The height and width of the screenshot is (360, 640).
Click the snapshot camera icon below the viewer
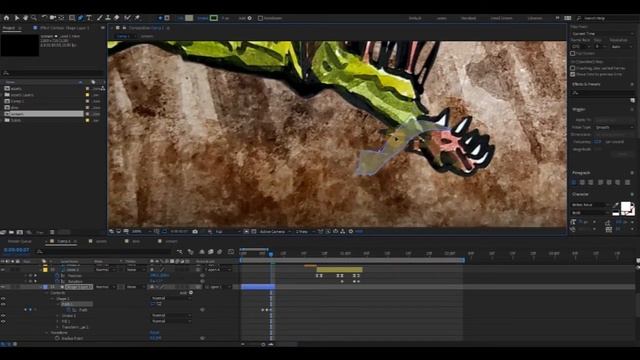[x=195, y=231]
